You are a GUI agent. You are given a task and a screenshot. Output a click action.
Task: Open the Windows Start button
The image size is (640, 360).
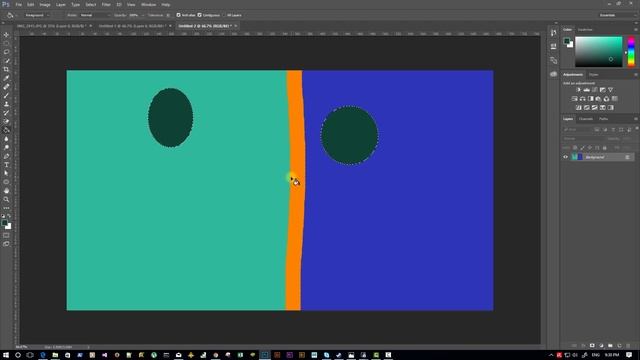[x=6, y=355]
